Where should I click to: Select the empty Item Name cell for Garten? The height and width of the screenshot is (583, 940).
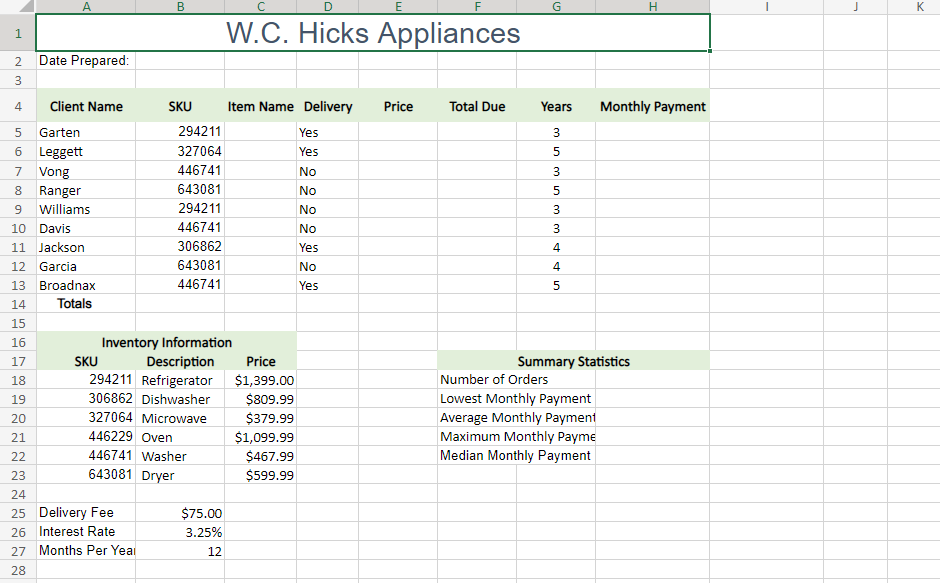click(260, 131)
